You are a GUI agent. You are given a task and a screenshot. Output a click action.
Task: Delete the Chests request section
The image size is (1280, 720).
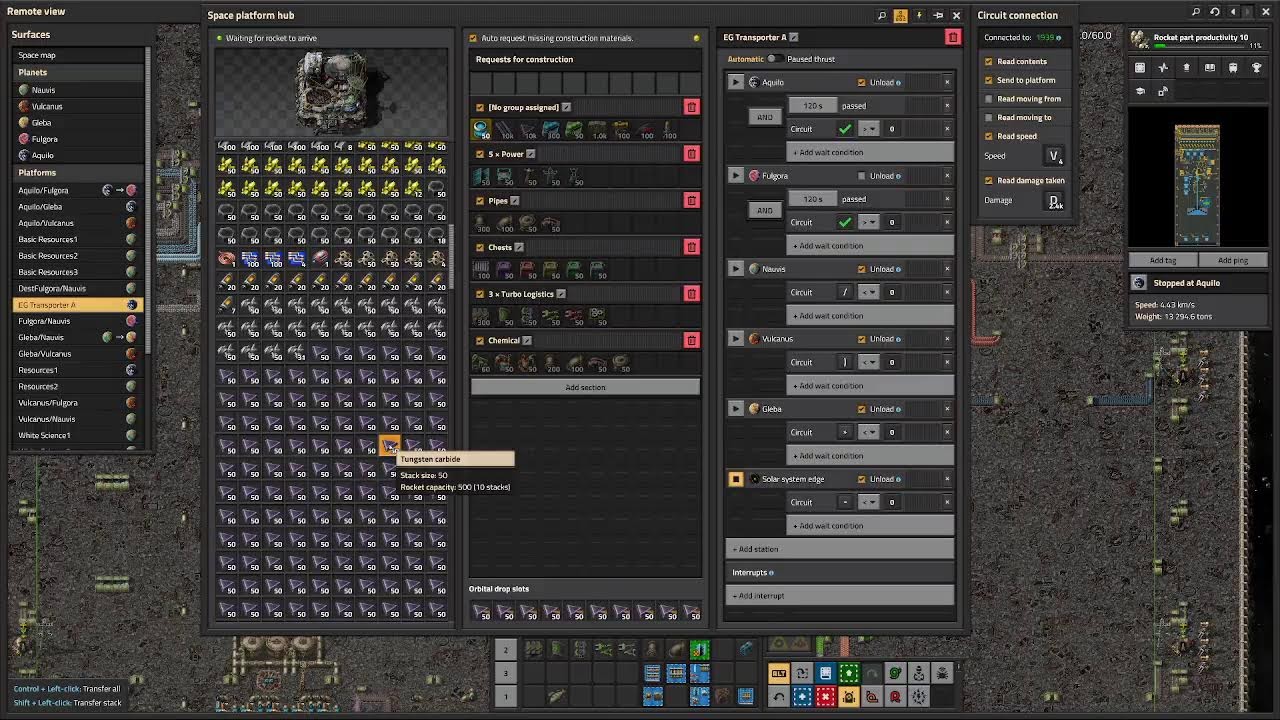pyautogui.click(x=691, y=247)
